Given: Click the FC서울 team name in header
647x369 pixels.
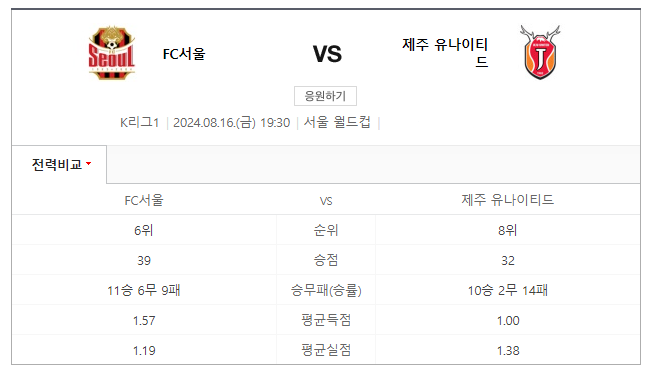Looking at the screenshot, I should click(x=184, y=54).
